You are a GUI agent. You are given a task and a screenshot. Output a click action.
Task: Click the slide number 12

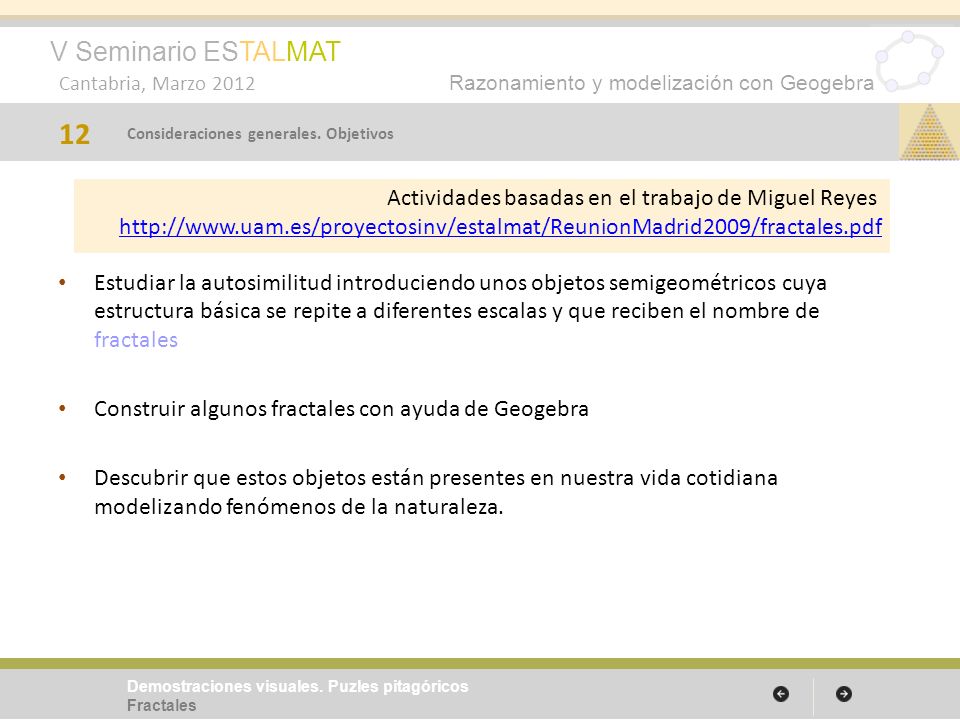click(75, 134)
